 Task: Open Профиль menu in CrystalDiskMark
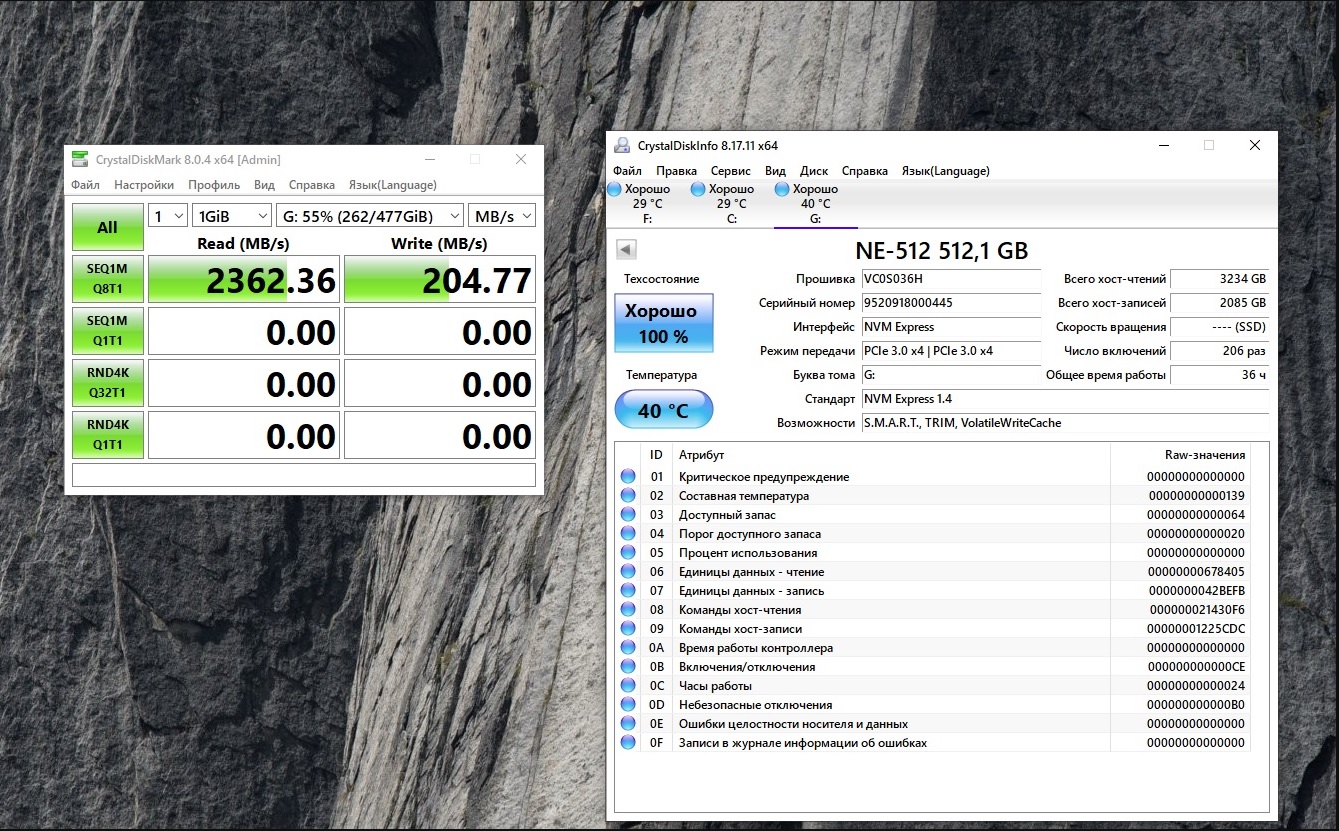tap(214, 185)
